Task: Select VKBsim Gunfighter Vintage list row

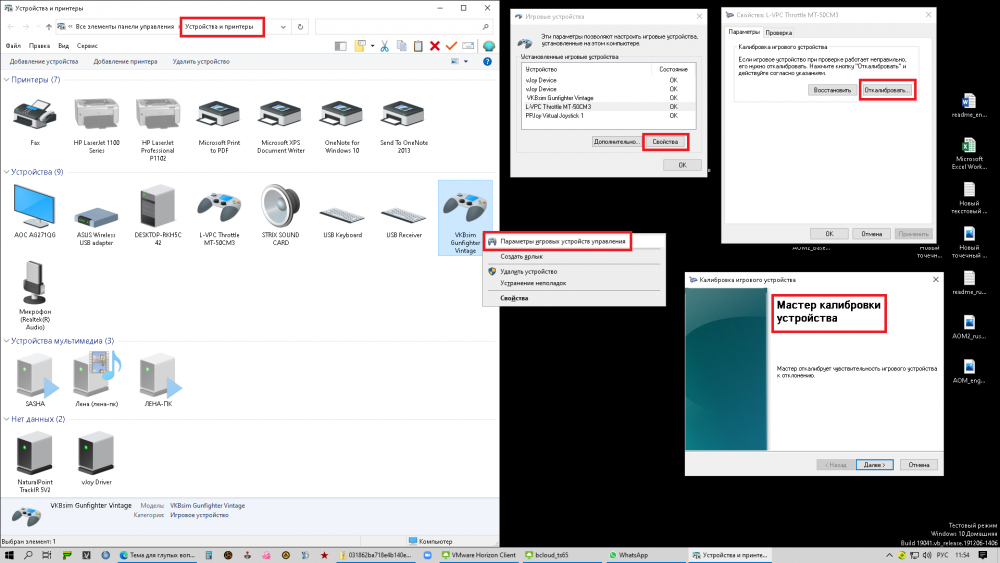Action: 608,98
